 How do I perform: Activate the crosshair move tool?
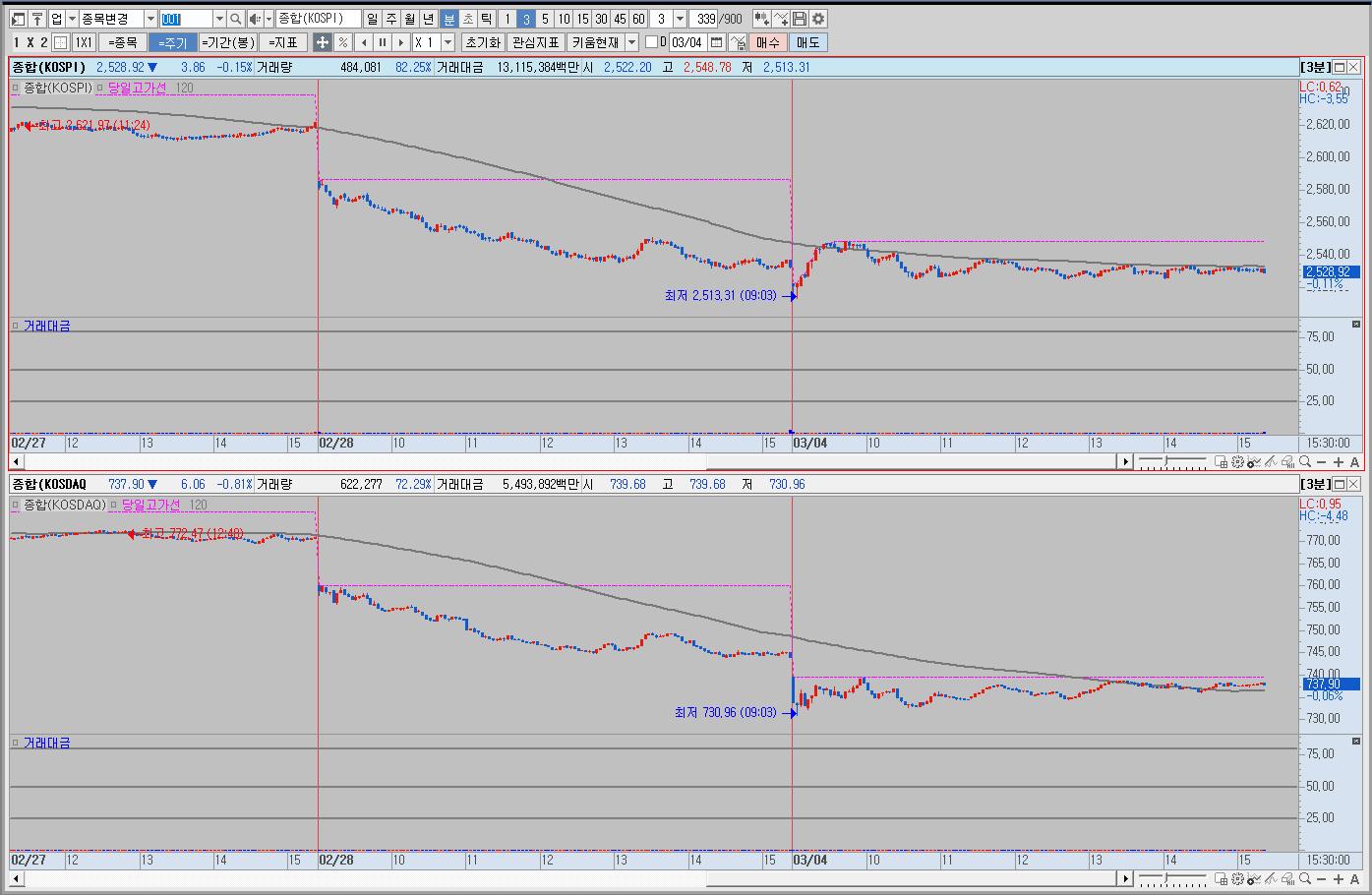(x=323, y=42)
